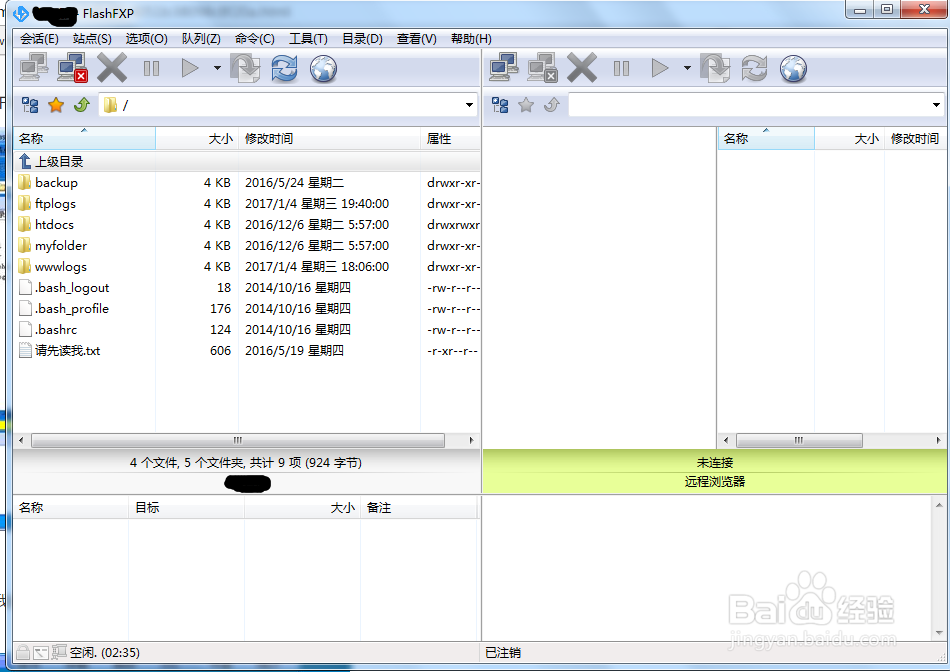The width and height of the screenshot is (950, 672).
Task: Sort right pane by 修改时间 column header
Action: tap(915, 139)
